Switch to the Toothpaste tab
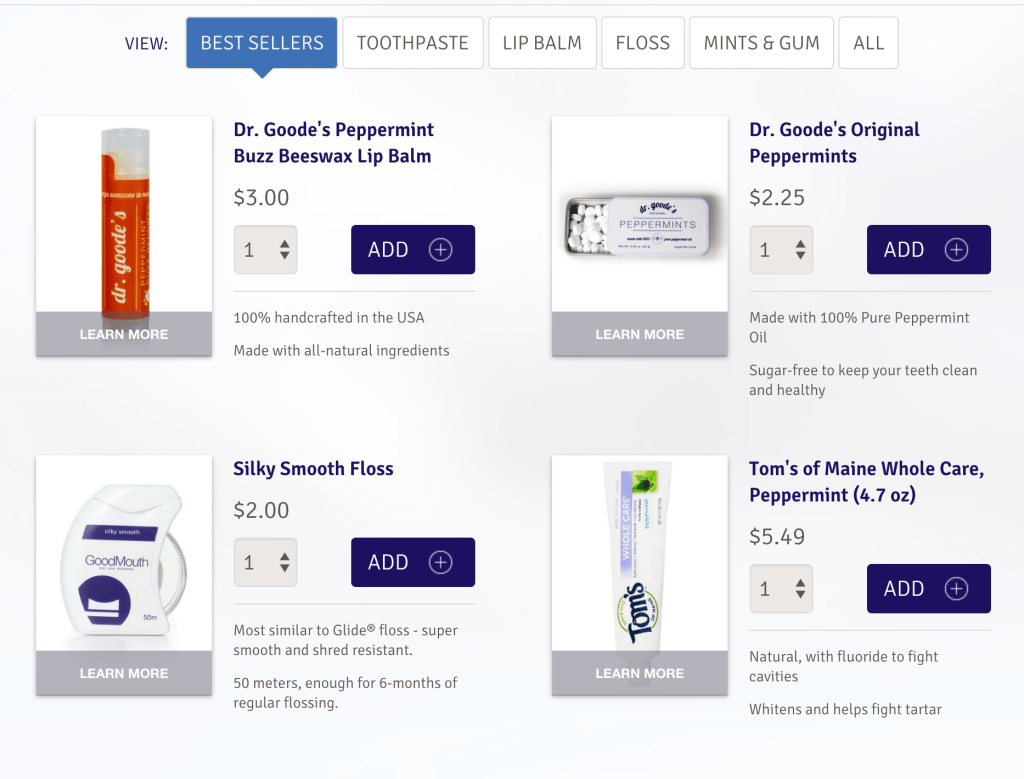The image size is (1024, 779). pyautogui.click(x=413, y=43)
